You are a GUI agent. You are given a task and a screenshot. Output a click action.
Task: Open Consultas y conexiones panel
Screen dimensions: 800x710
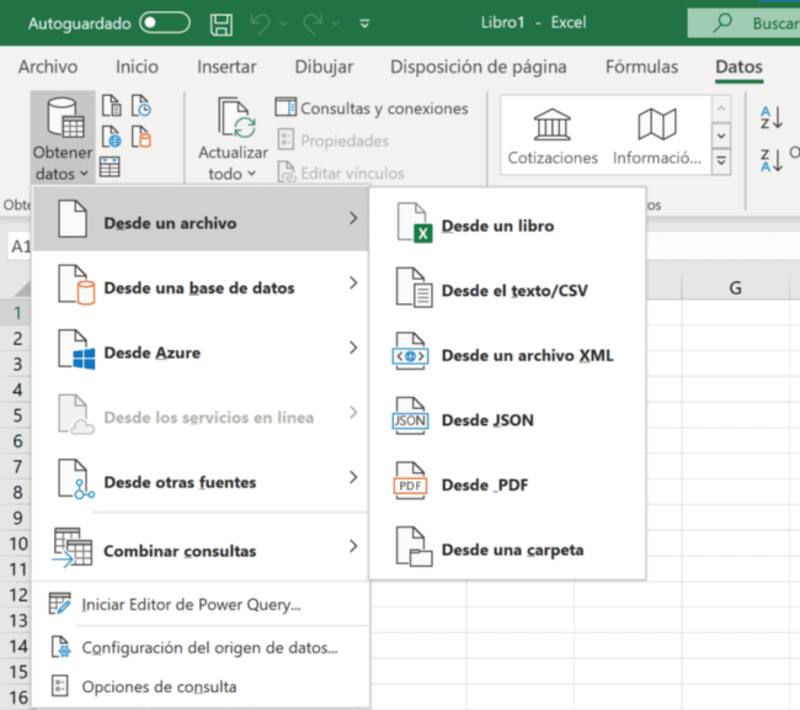coord(372,108)
